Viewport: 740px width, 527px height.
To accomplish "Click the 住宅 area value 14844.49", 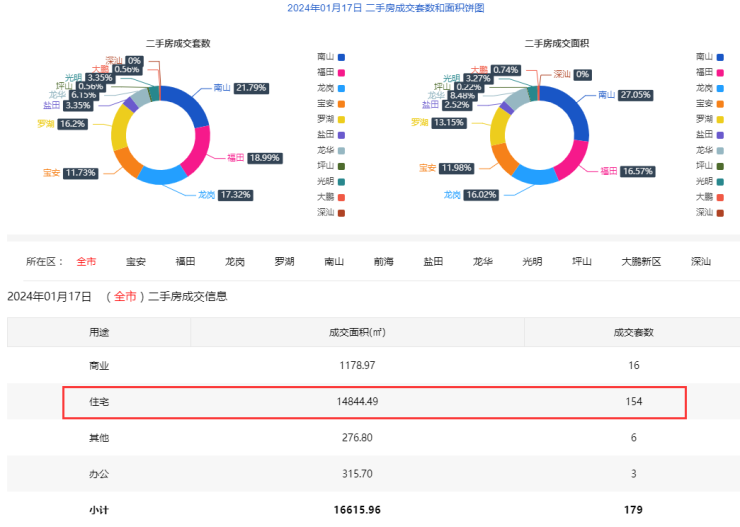I will (x=357, y=402).
